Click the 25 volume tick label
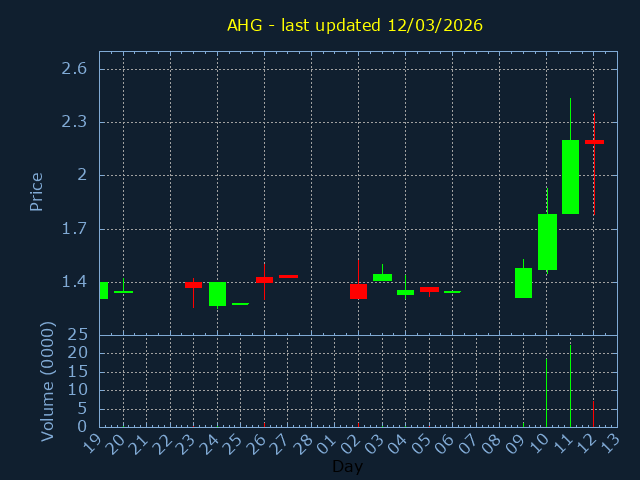The width and height of the screenshot is (640, 480). [x=78, y=335]
